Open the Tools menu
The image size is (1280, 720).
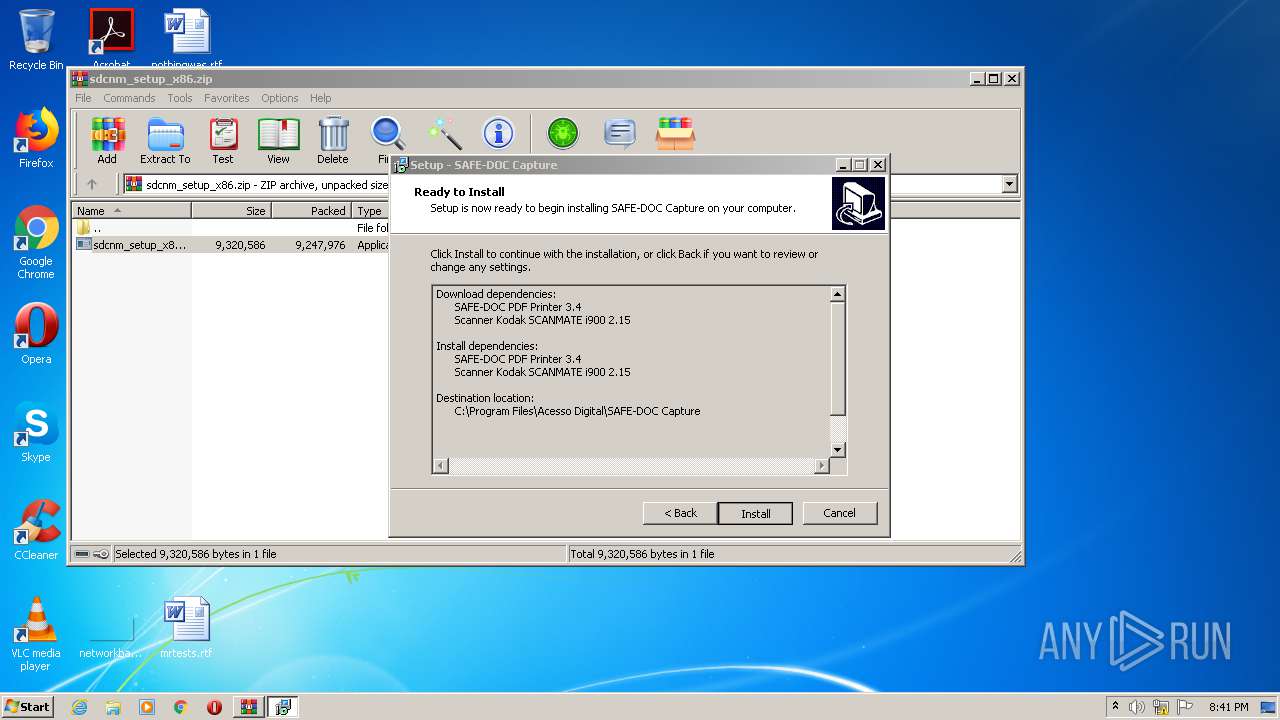180,98
